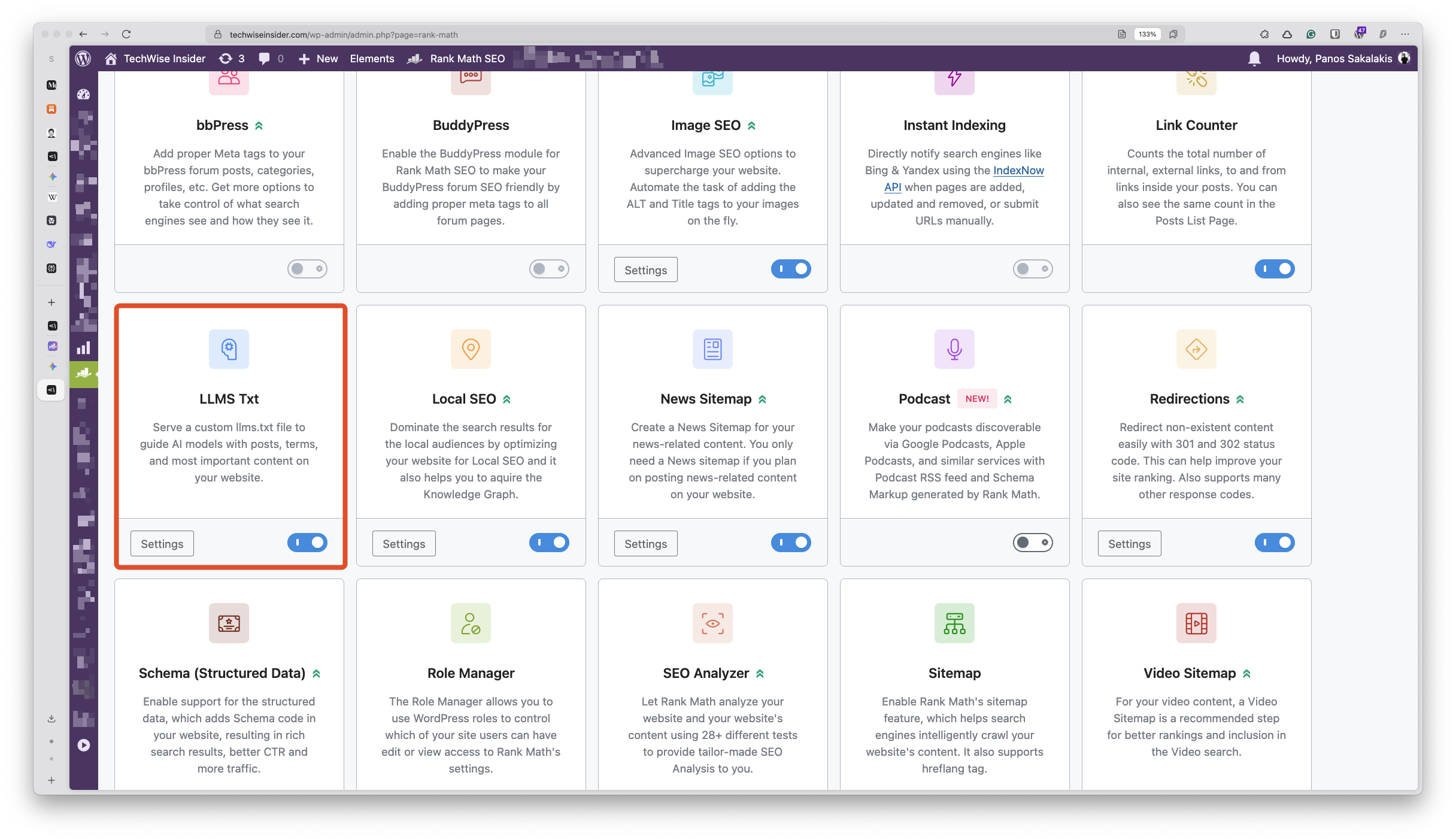Disable the LLMS Txt module toggle
This screenshot has height=839, width=1456.
tap(307, 543)
